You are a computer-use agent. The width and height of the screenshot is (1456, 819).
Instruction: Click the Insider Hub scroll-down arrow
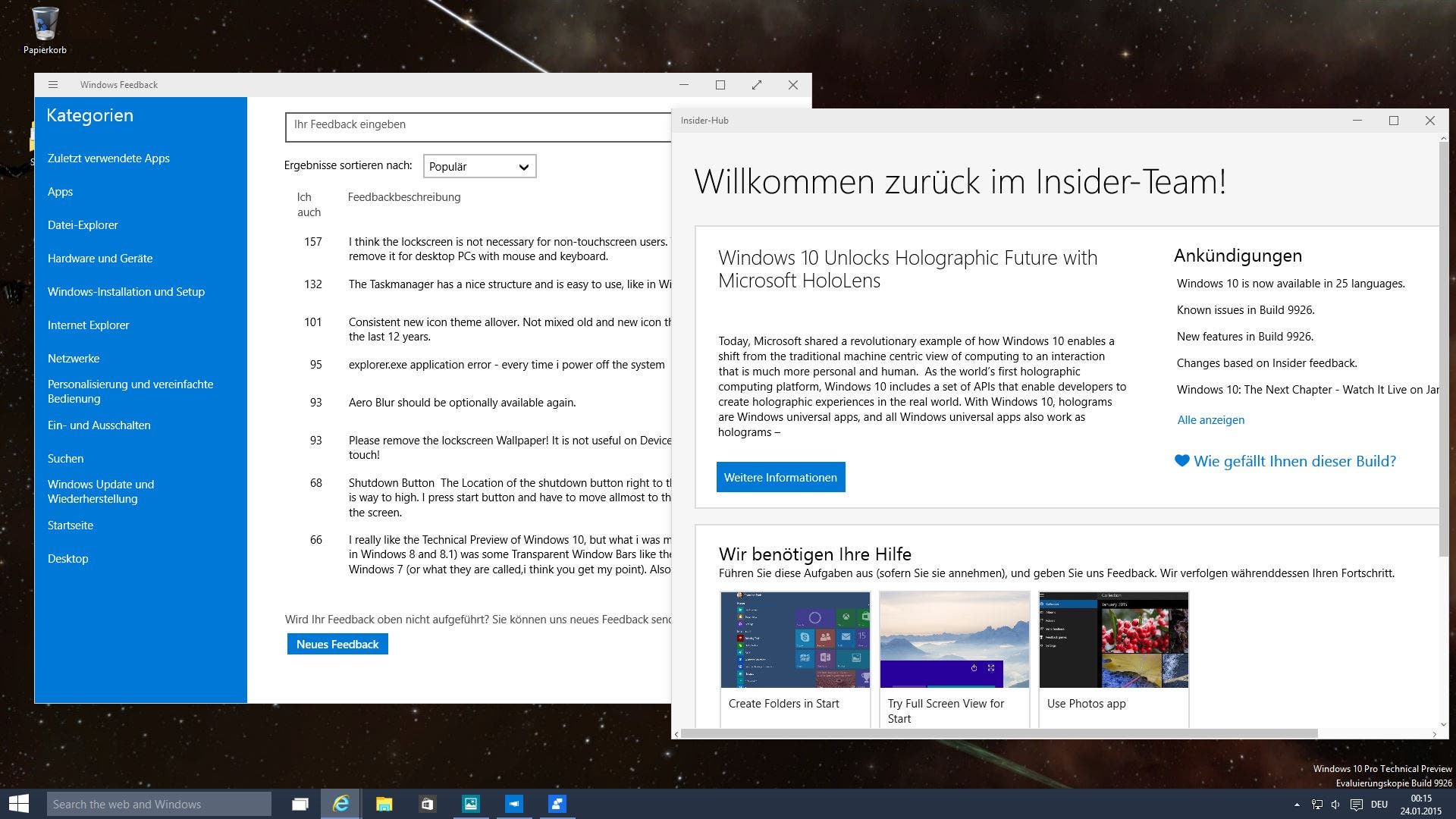pyautogui.click(x=1443, y=724)
